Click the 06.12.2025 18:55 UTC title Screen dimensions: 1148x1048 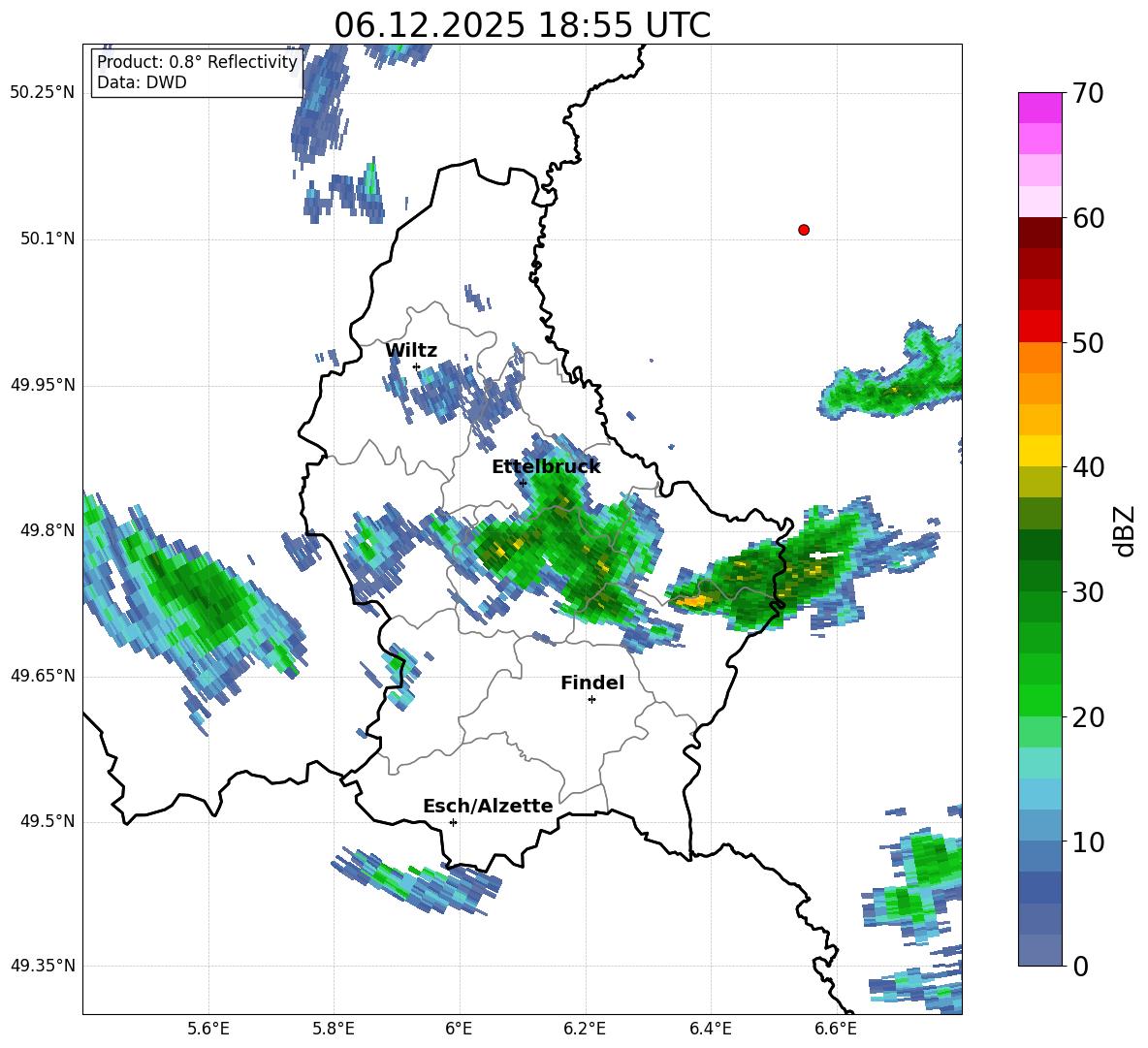522,25
